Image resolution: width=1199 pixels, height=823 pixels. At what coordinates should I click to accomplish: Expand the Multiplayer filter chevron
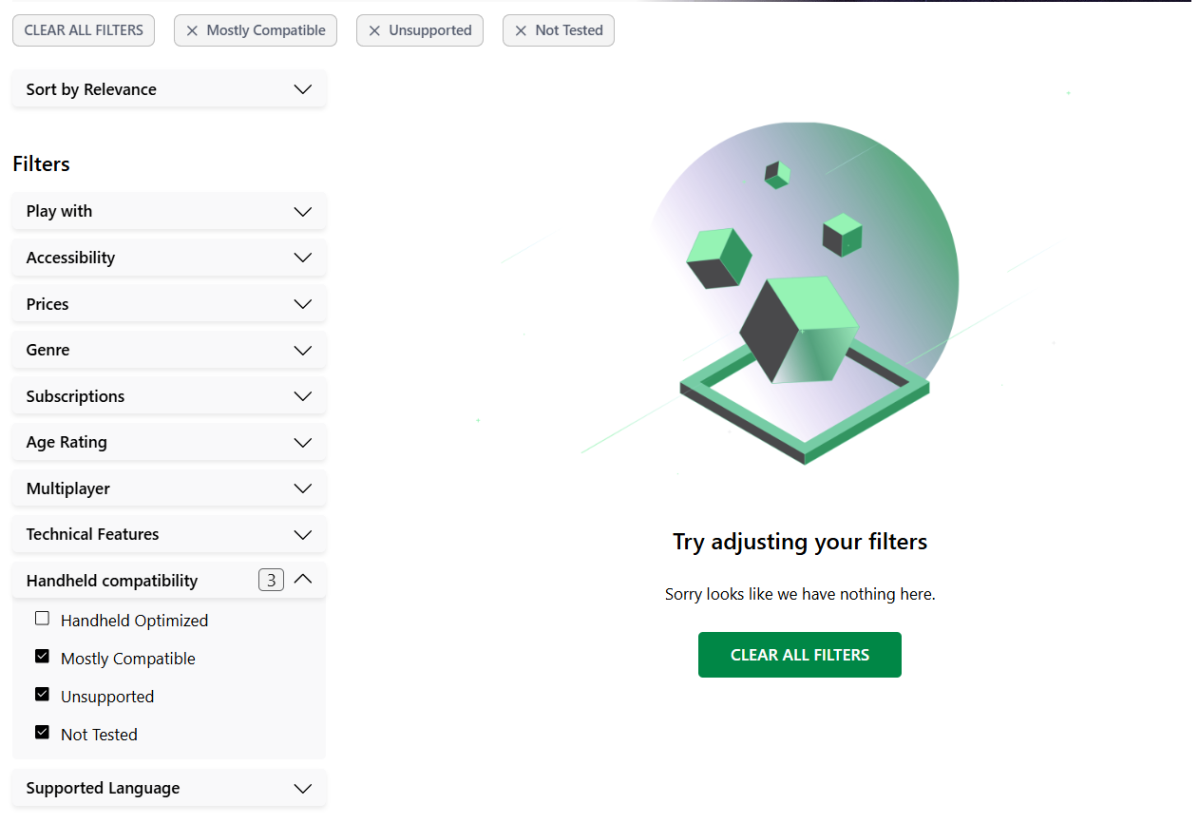click(x=303, y=488)
